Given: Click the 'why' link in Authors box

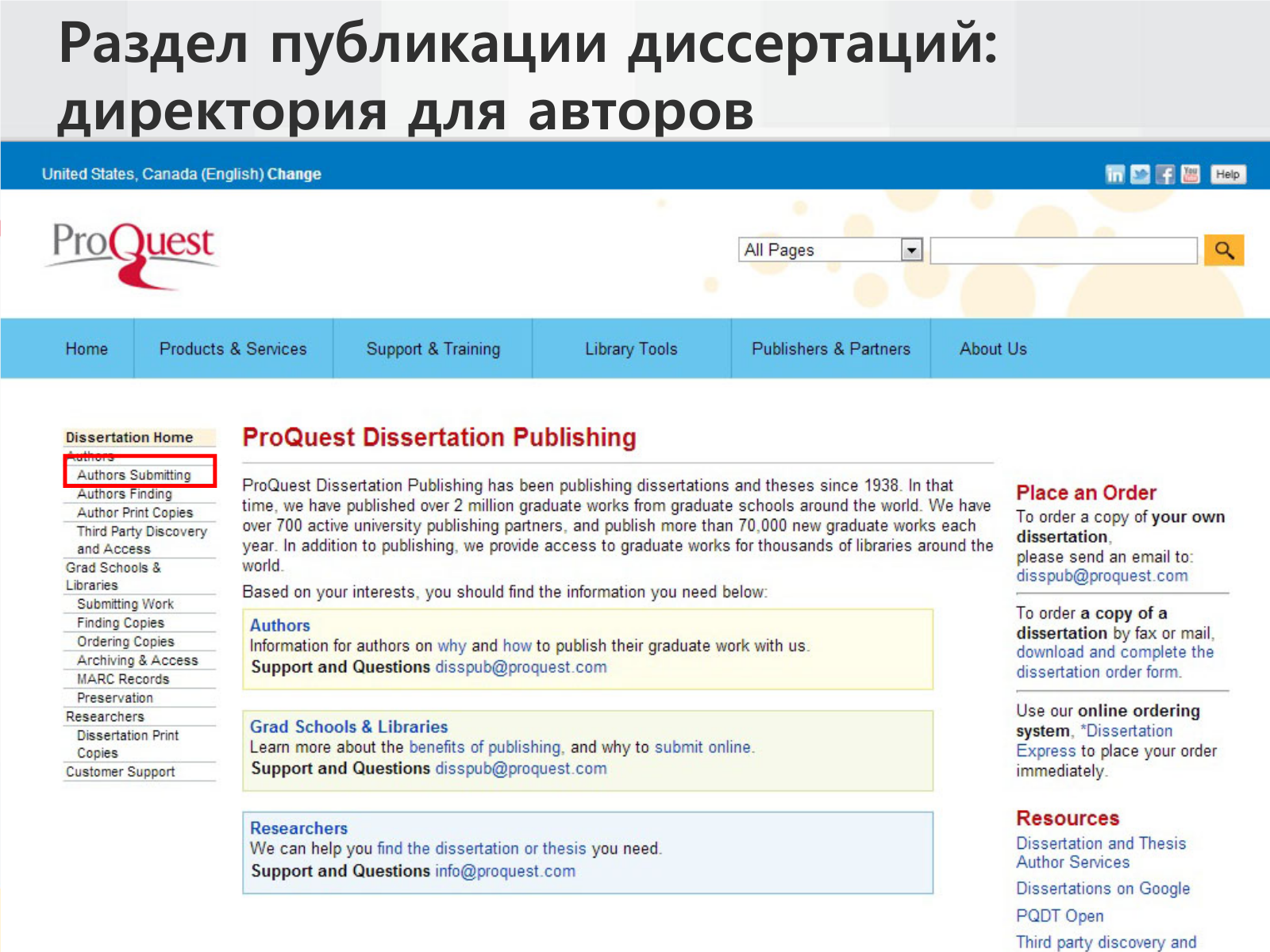Looking at the screenshot, I should click(x=452, y=646).
